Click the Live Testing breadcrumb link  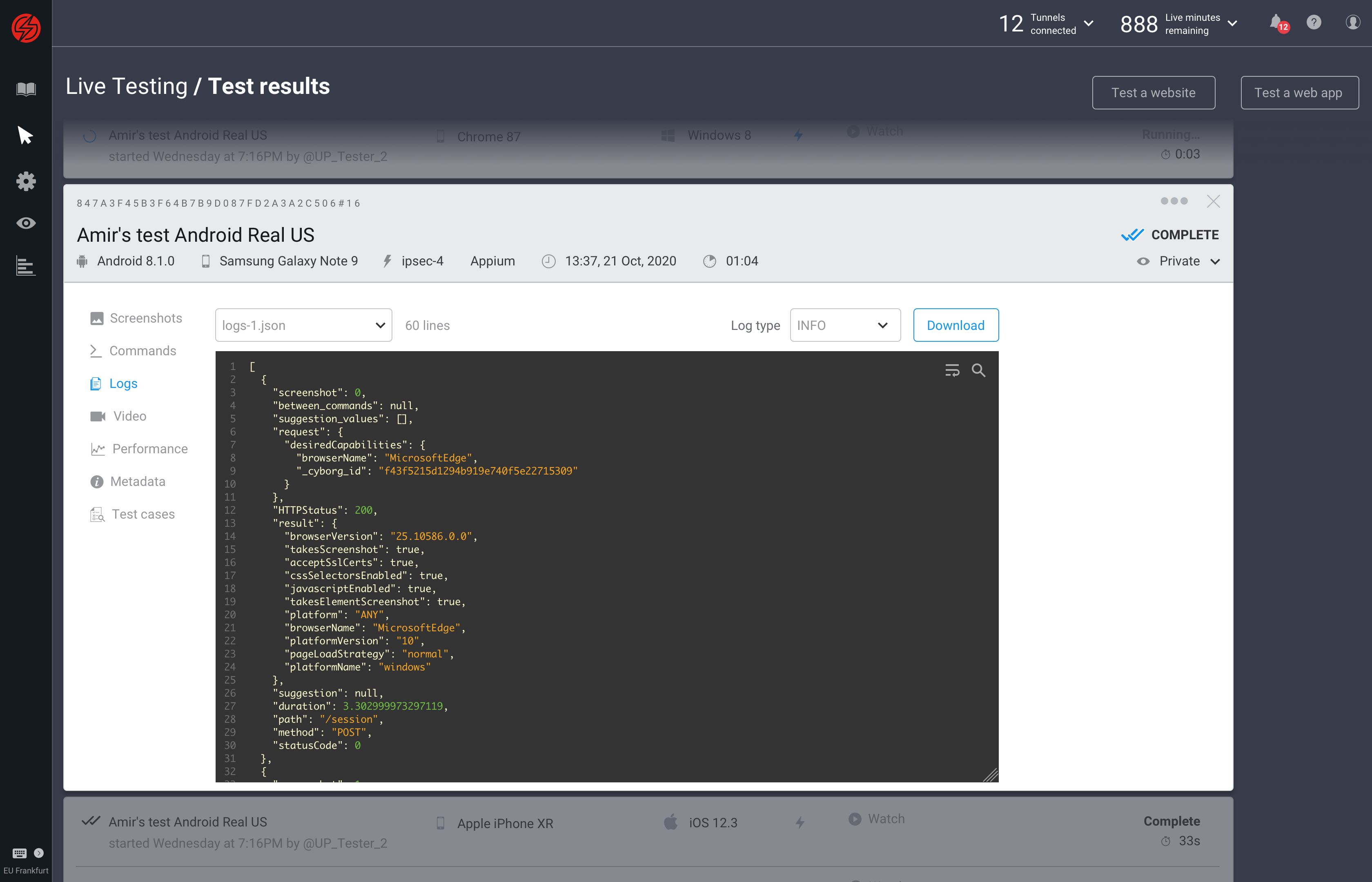[127, 86]
